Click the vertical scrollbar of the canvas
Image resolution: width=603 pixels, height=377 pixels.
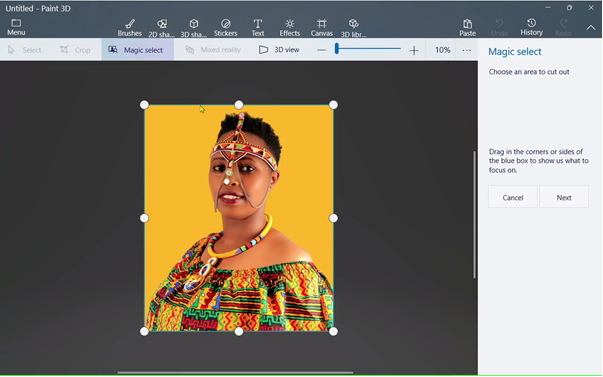click(x=475, y=215)
